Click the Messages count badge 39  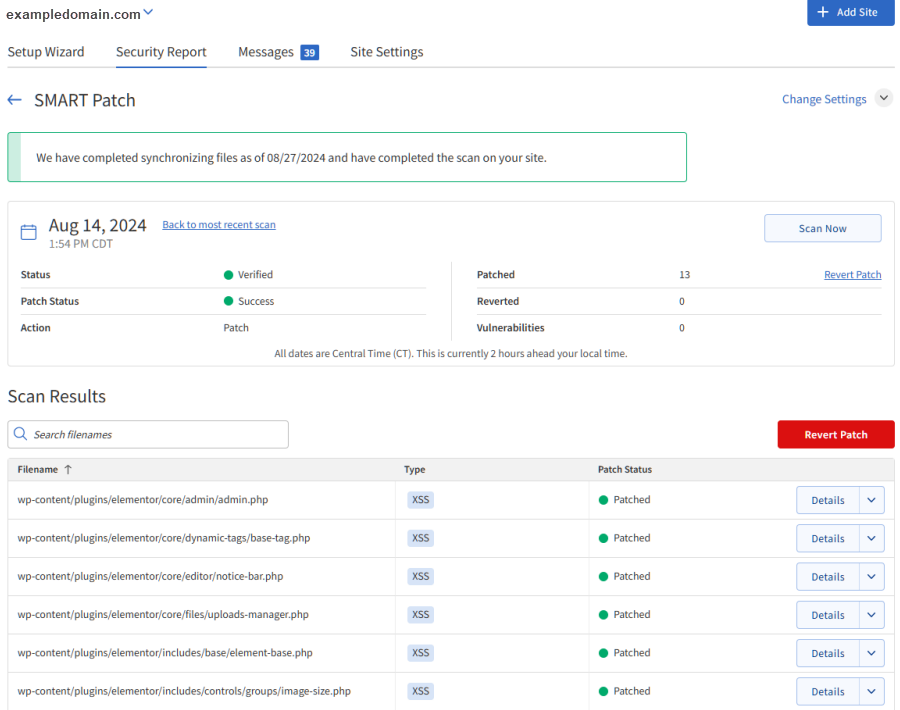(x=309, y=52)
